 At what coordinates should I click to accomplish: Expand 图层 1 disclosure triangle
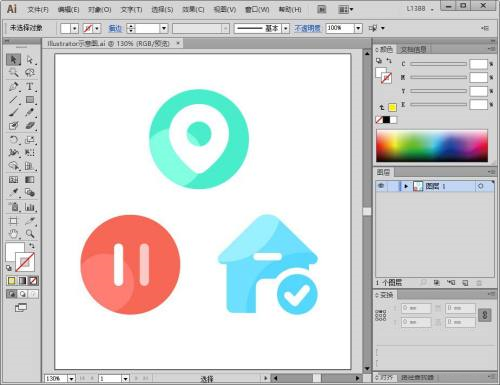tap(406, 186)
